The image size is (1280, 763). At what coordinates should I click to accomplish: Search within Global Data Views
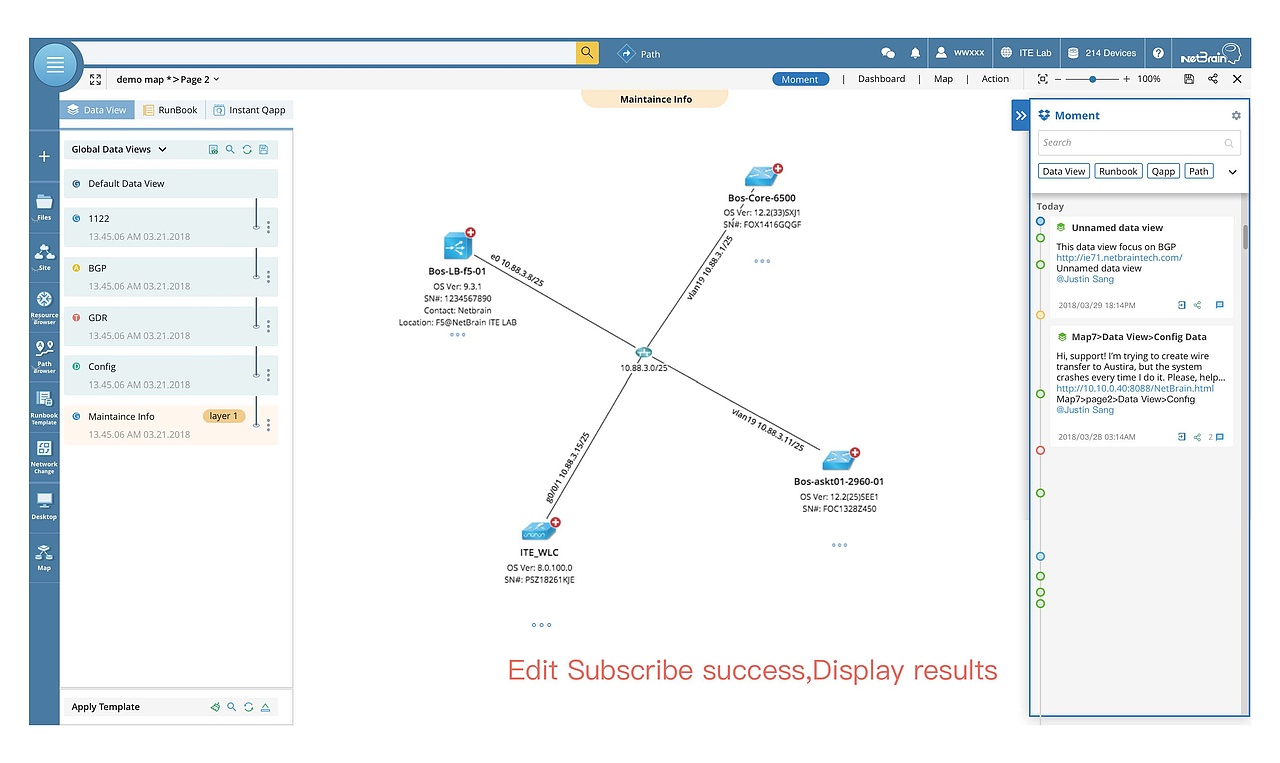click(230, 150)
